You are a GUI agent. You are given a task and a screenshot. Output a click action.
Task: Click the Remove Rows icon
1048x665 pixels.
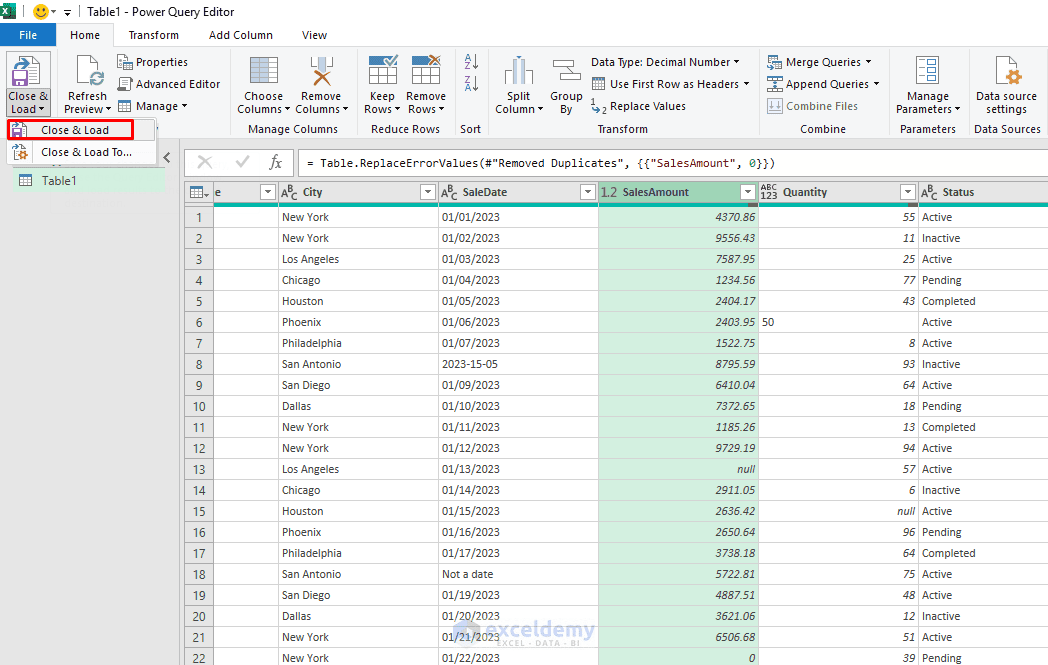click(x=426, y=70)
